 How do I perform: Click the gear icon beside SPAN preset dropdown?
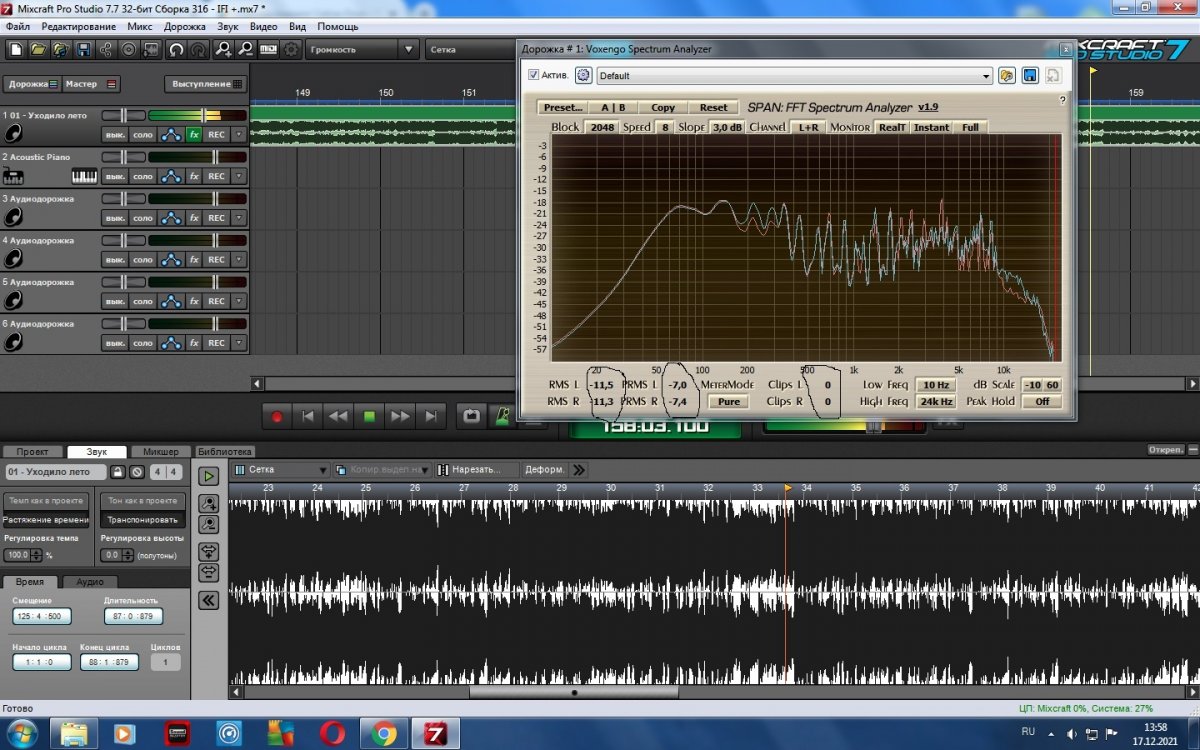pyautogui.click(x=583, y=75)
